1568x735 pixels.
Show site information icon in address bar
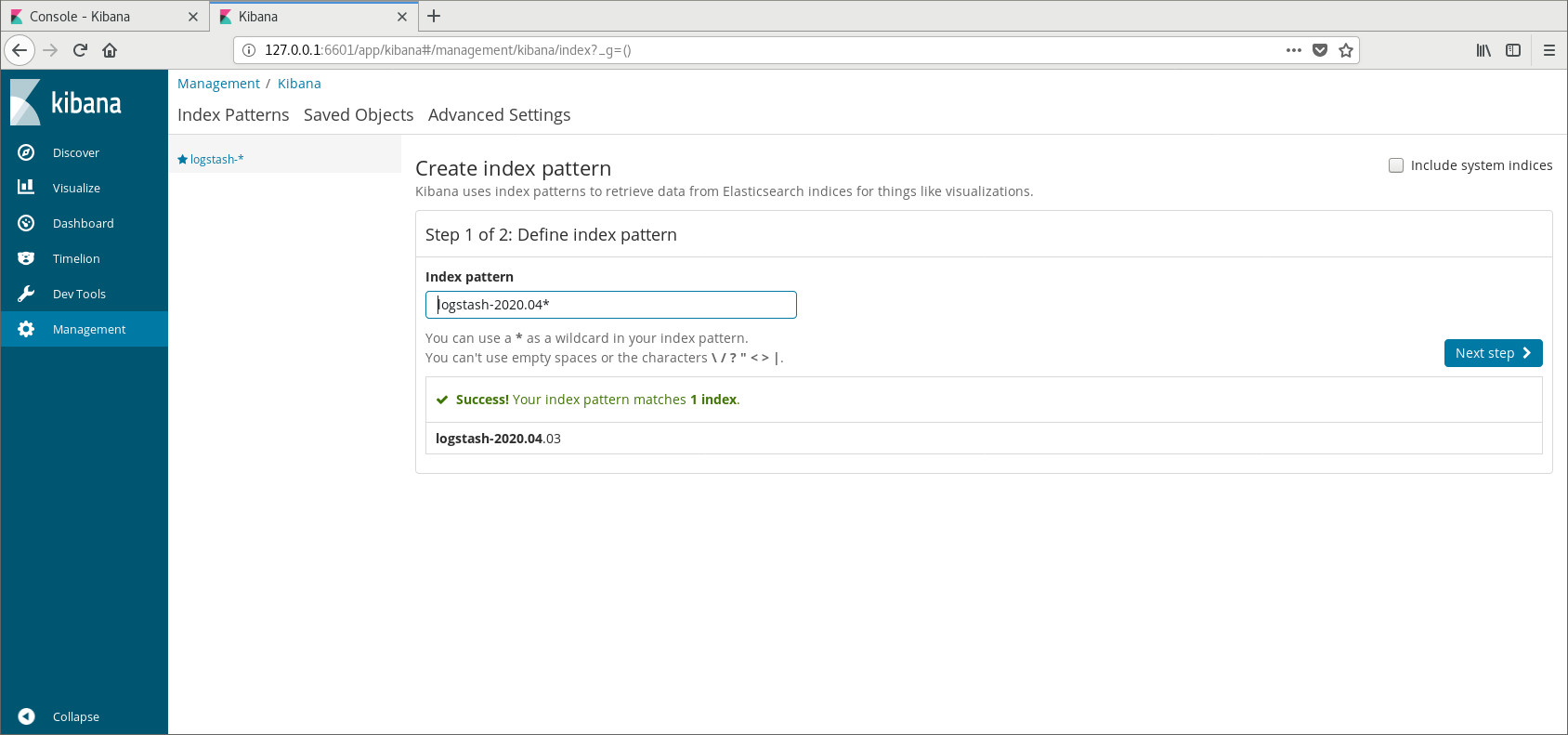tap(249, 50)
